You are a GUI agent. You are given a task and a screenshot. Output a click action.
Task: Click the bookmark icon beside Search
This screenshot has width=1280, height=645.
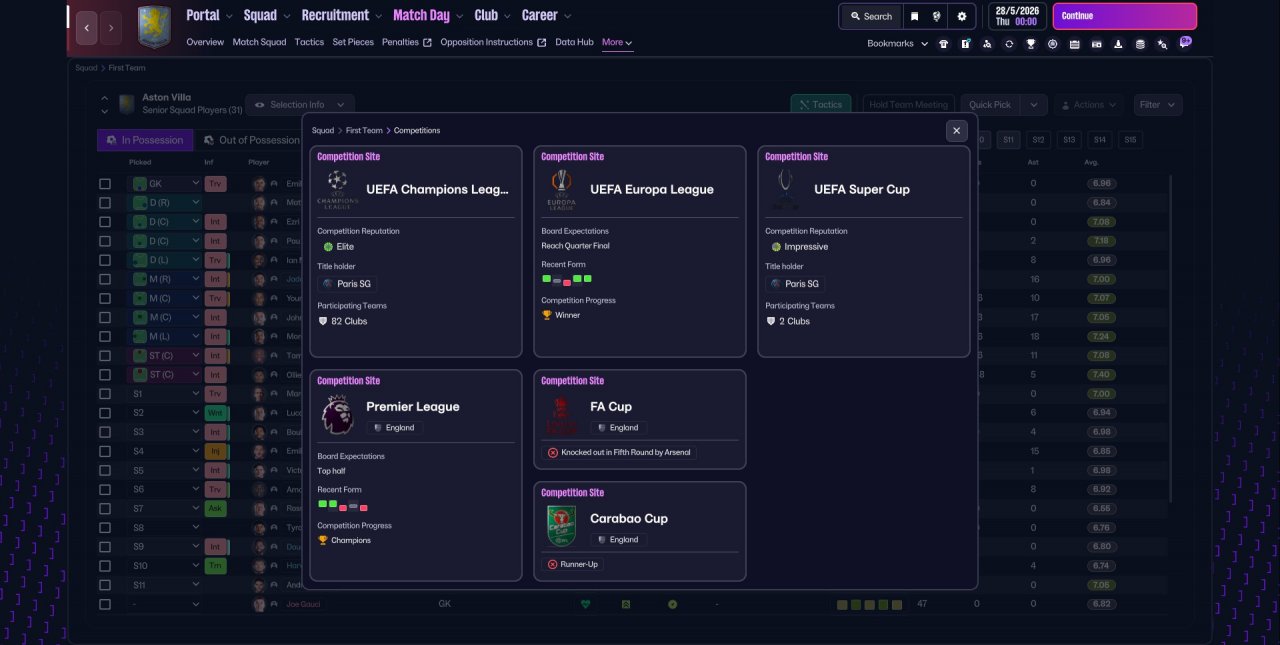pyautogui.click(x=914, y=16)
